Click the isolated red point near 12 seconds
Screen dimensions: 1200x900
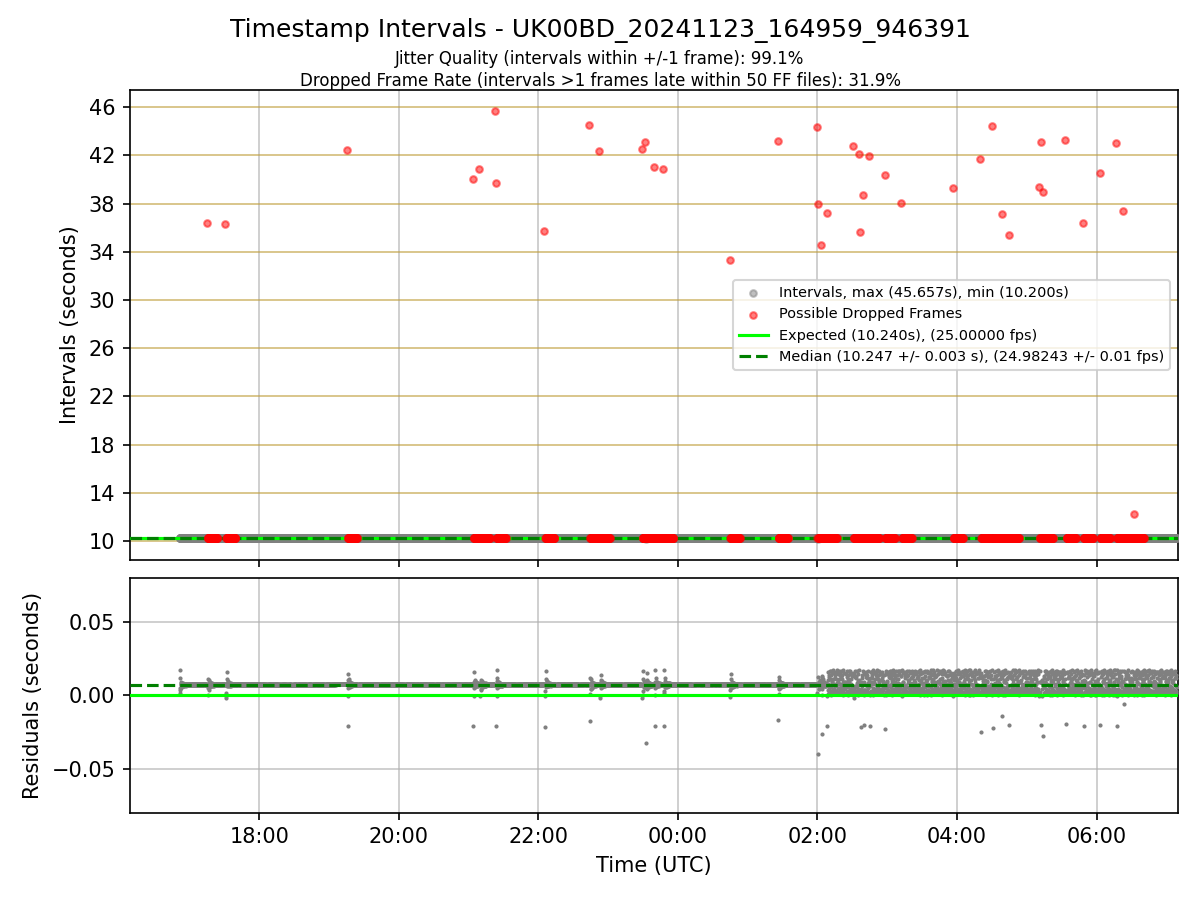(x=1134, y=514)
